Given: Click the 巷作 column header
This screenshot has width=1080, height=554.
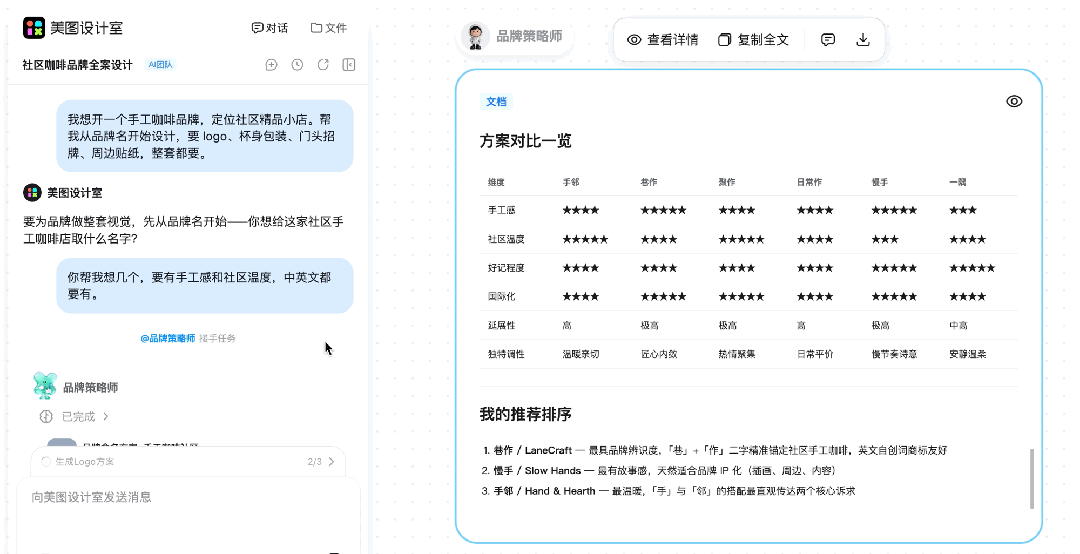Looking at the screenshot, I should click(x=649, y=182).
